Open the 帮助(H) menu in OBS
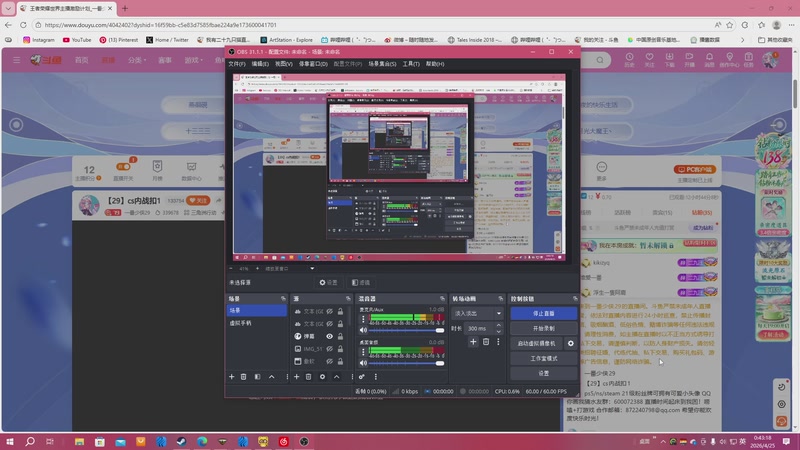The width and height of the screenshot is (800, 450). point(435,64)
